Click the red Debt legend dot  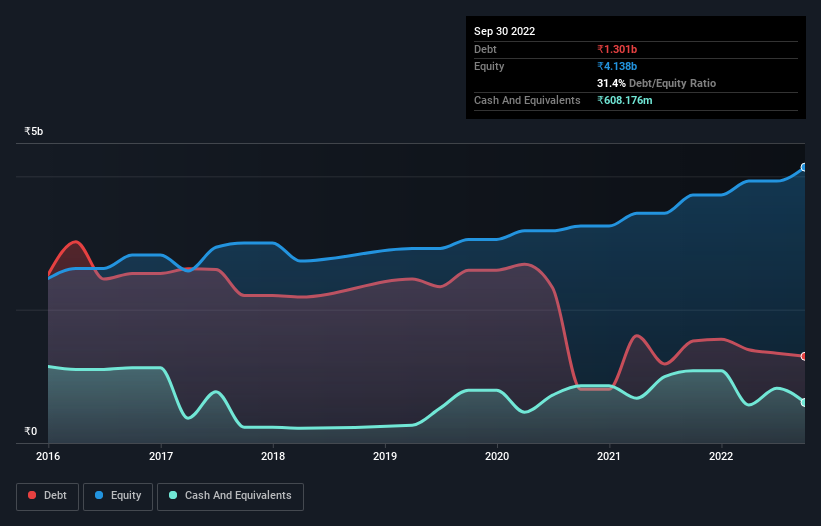(32, 495)
